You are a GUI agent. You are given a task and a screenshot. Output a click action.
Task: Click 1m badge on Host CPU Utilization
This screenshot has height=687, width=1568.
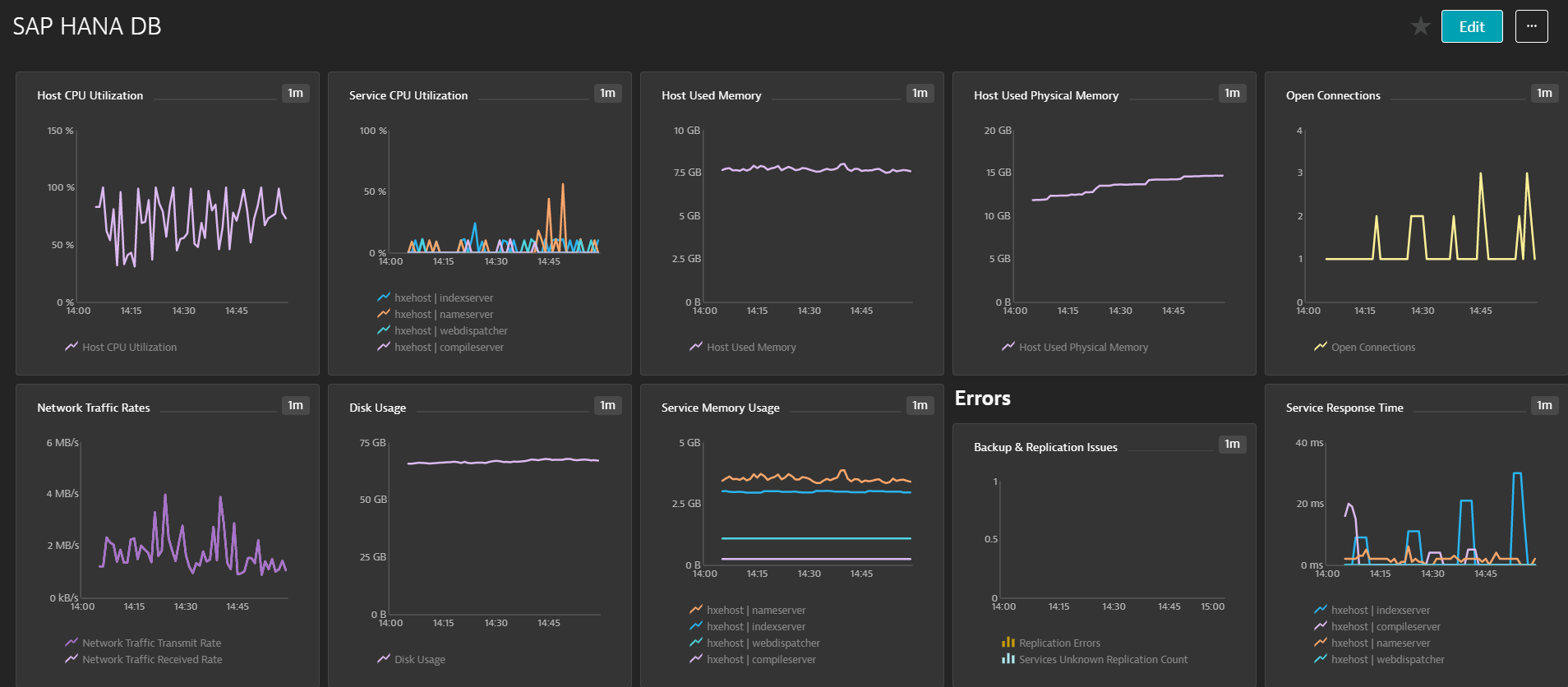click(296, 93)
